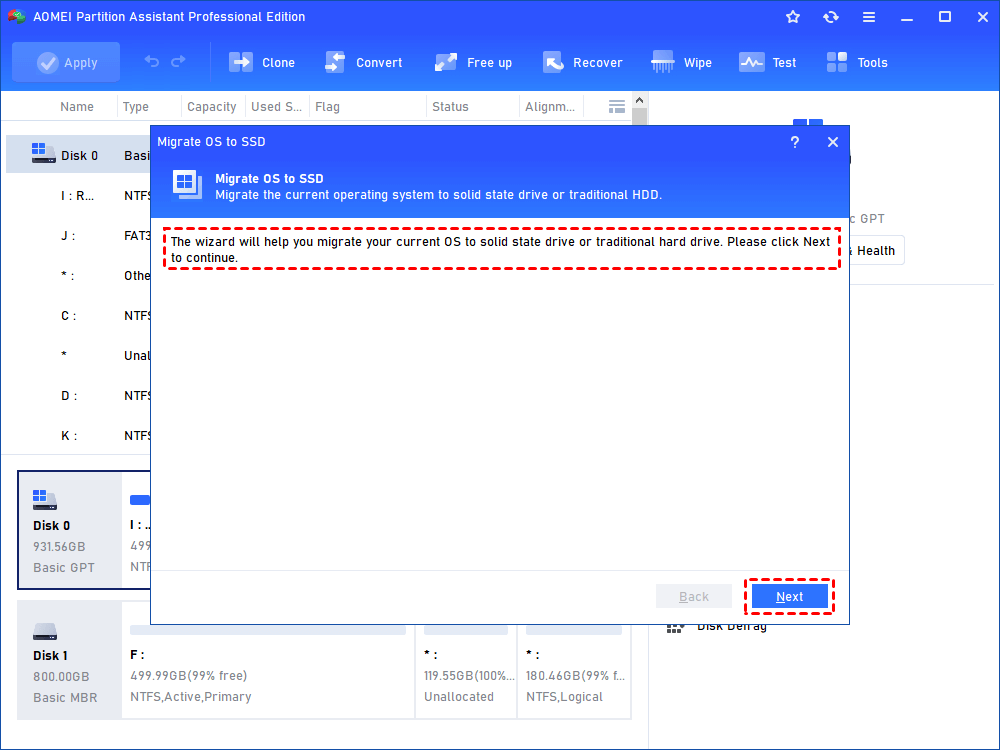Image resolution: width=1000 pixels, height=750 pixels.
Task: Open the hamburger main menu
Action: [x=869, y=16]
